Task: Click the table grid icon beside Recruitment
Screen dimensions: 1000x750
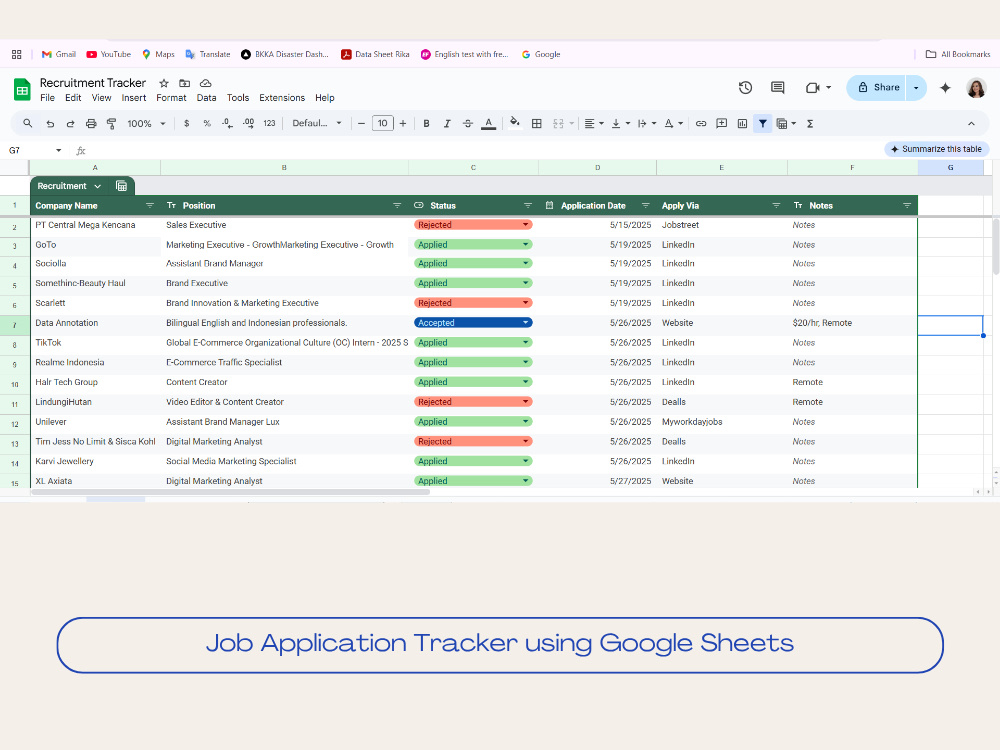Action: tap(121, 186)
